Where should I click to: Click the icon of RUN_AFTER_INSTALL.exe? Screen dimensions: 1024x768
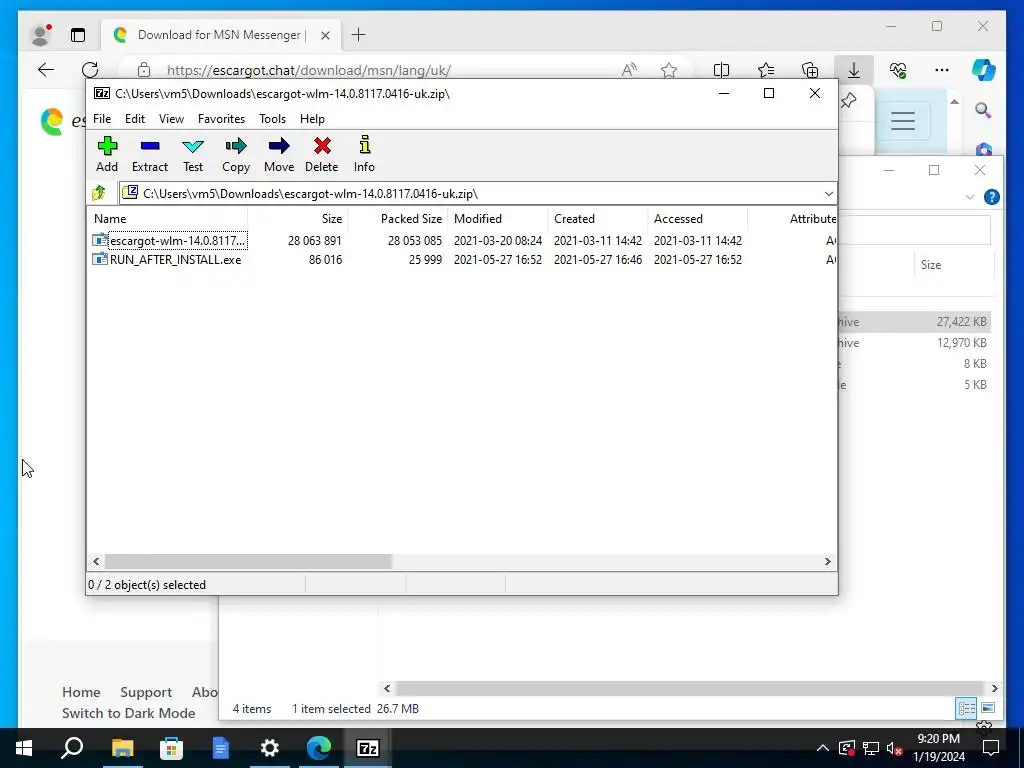pyautogui.click(x=99, y=259)
